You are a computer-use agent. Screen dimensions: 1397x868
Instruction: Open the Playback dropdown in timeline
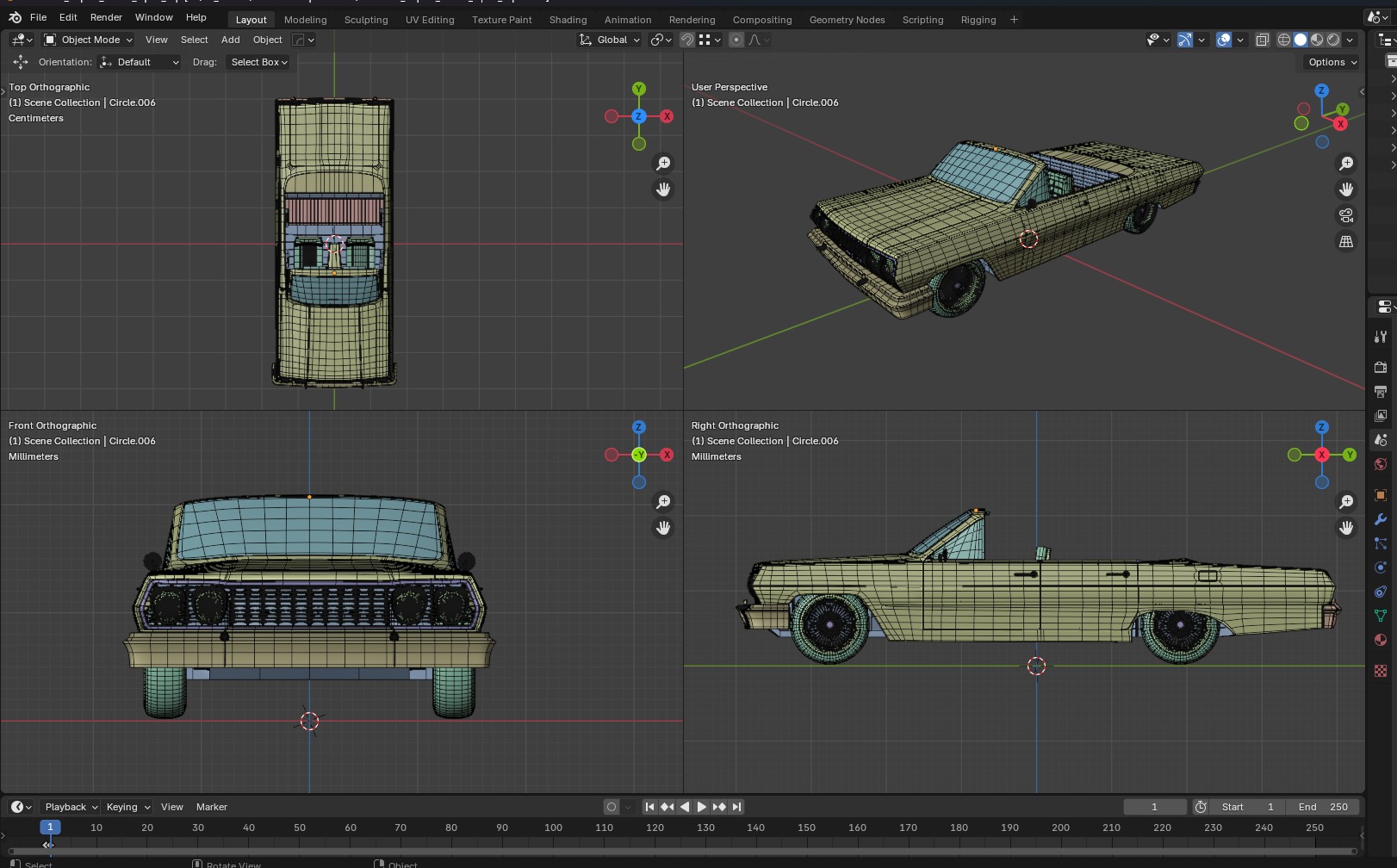(x=71, y=807)
